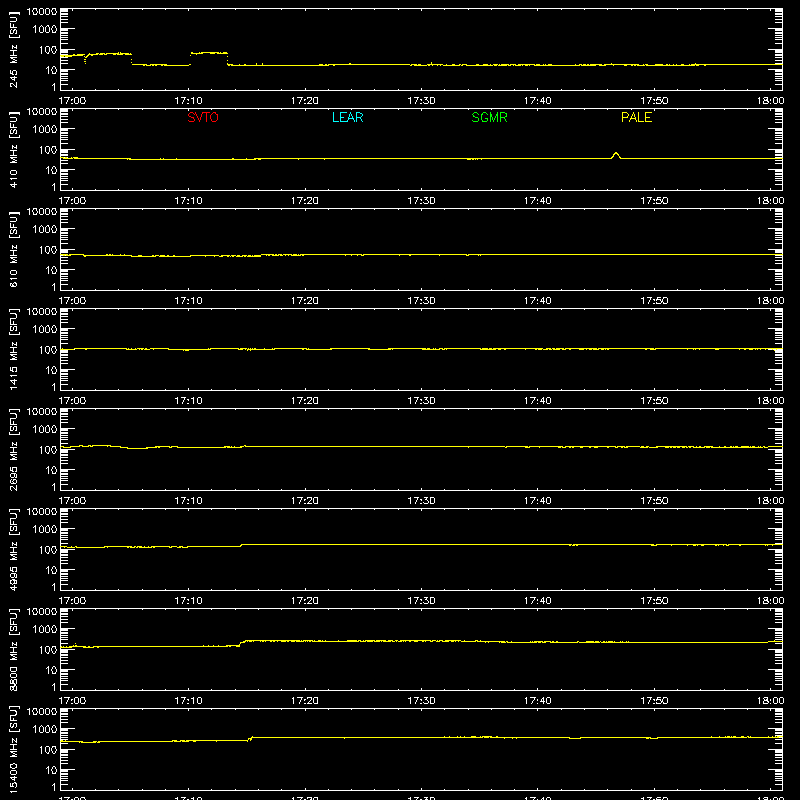Image resolution: width=800 pixels, height=800 pixels.
Task: Click the flux step-up in the 15400 MHz plot
Action: point(251,738)
